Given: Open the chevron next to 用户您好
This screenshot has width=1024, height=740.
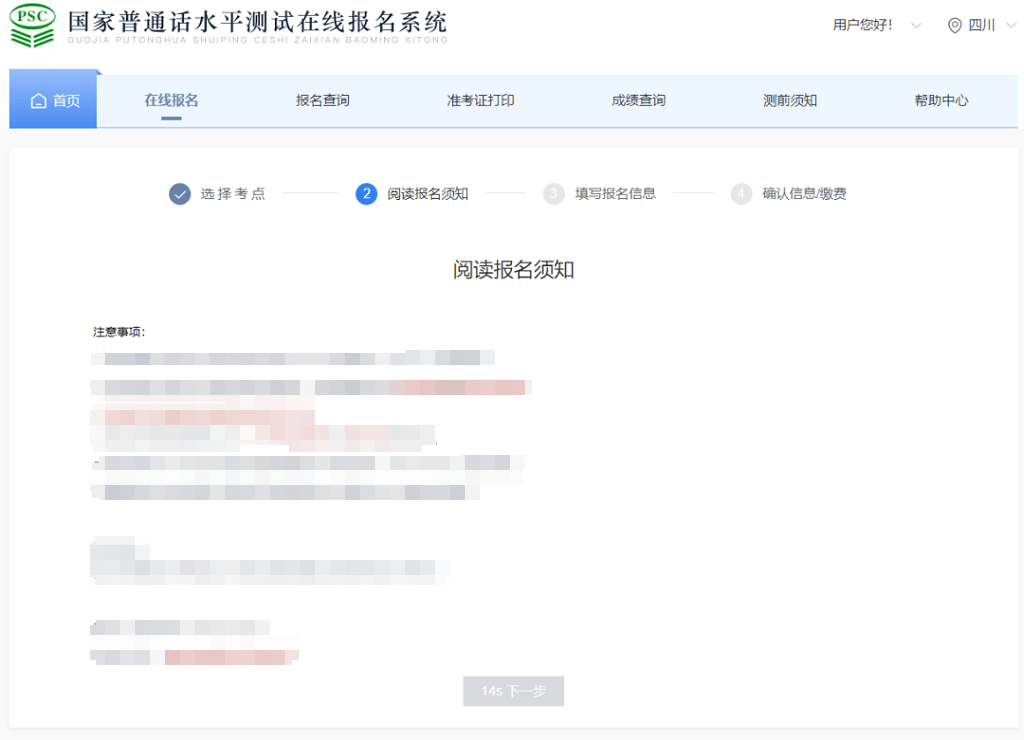Looking at the screenshot, I should (x=917, y=25).
